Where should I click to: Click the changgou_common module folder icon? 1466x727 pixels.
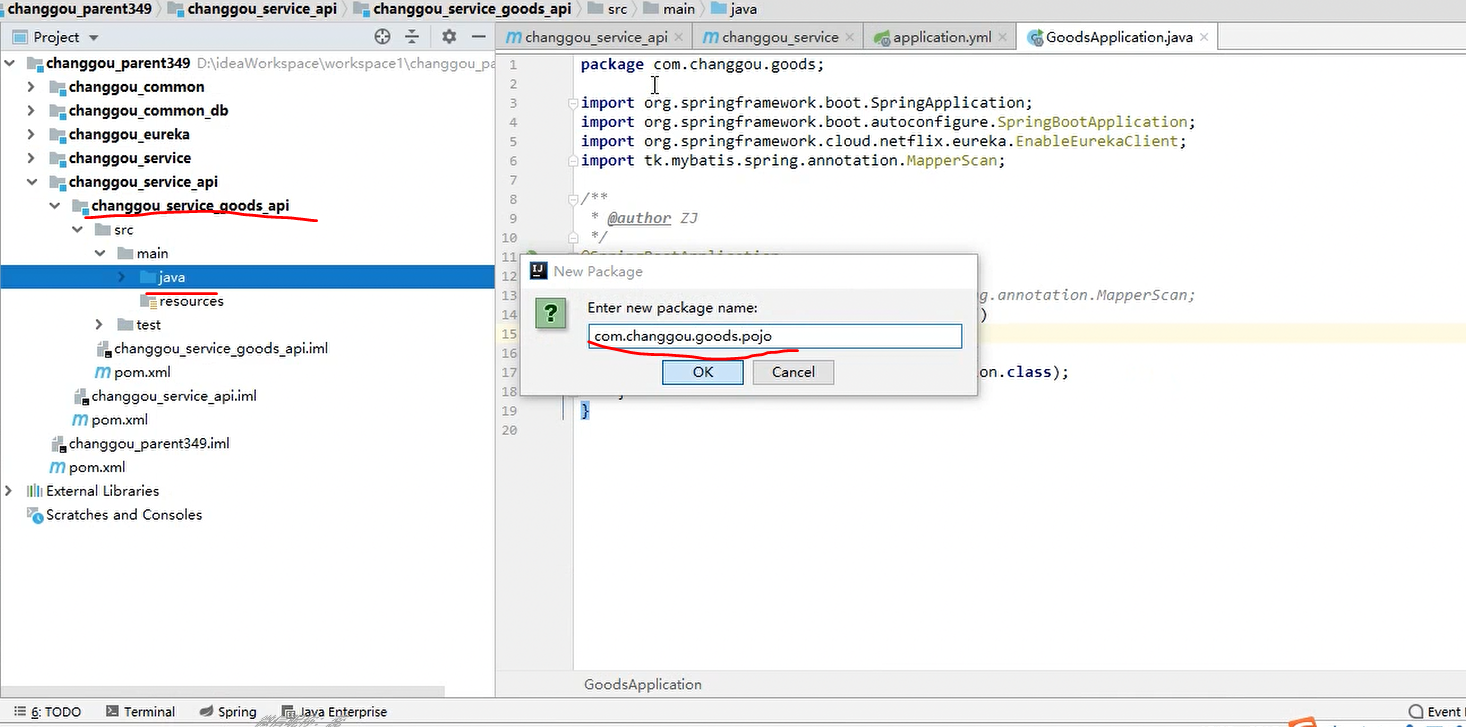57,87
